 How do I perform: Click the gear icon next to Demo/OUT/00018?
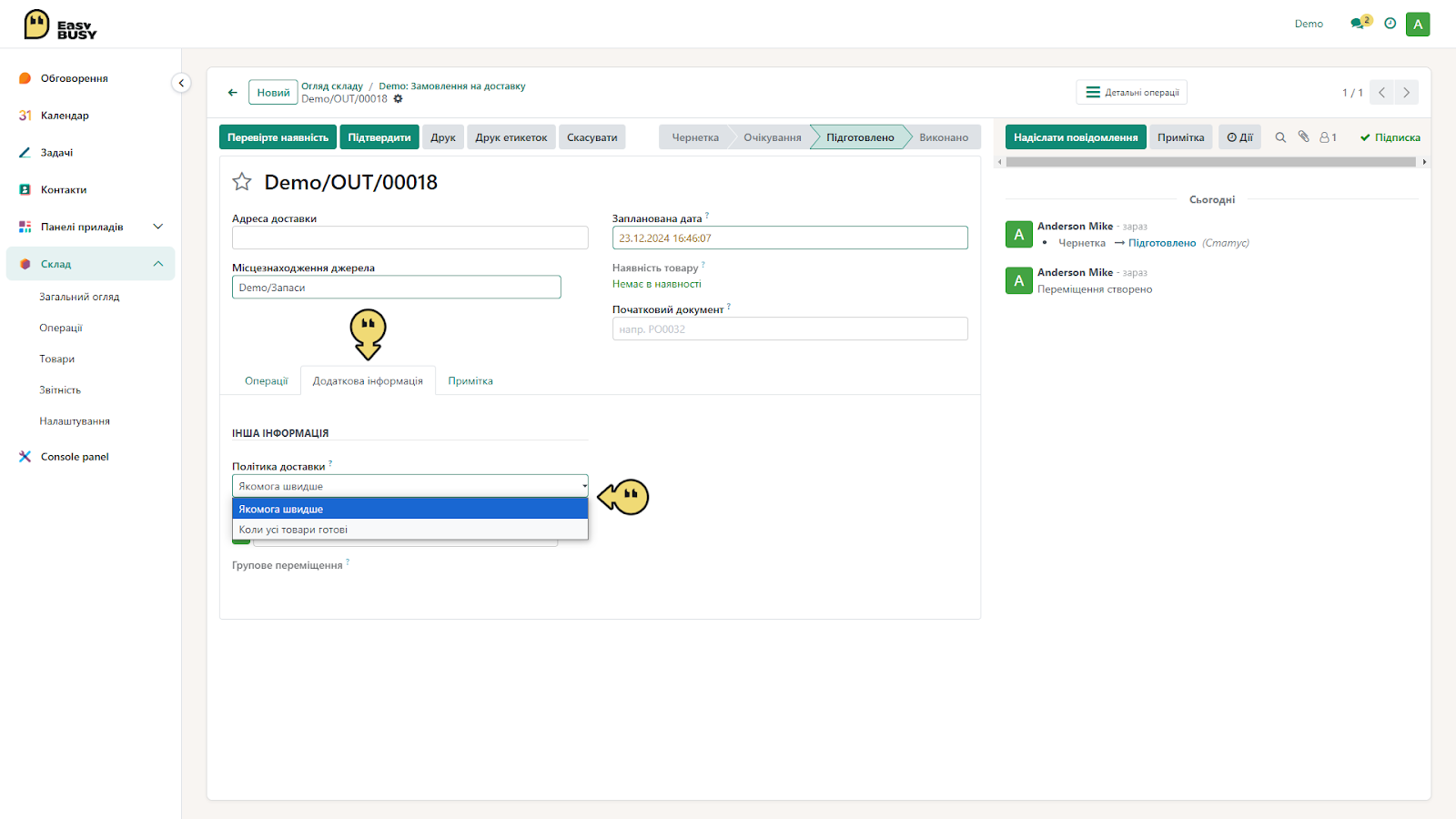pos(398,98)
